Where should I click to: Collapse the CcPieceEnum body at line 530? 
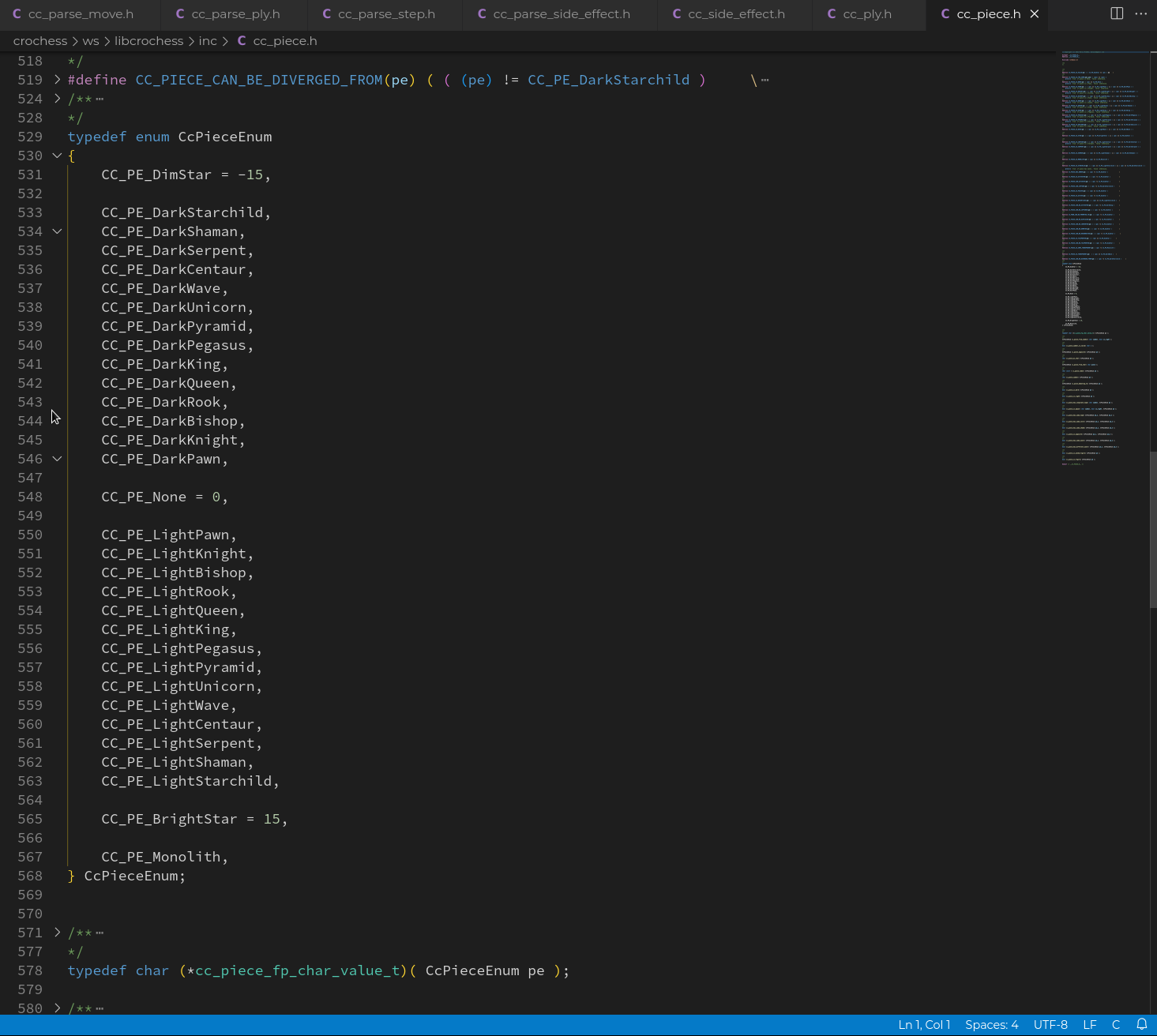[56, 156]
